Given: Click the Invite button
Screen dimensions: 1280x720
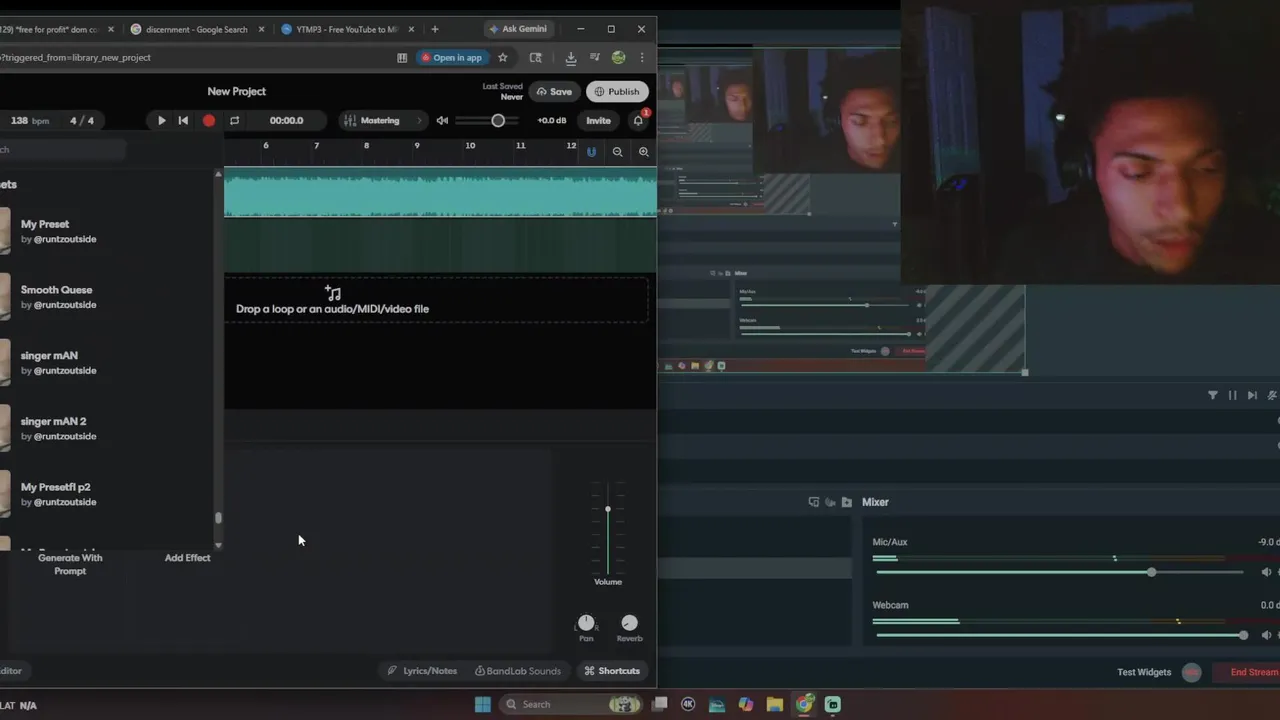Looking at the screenshot, I should point(598,120).
